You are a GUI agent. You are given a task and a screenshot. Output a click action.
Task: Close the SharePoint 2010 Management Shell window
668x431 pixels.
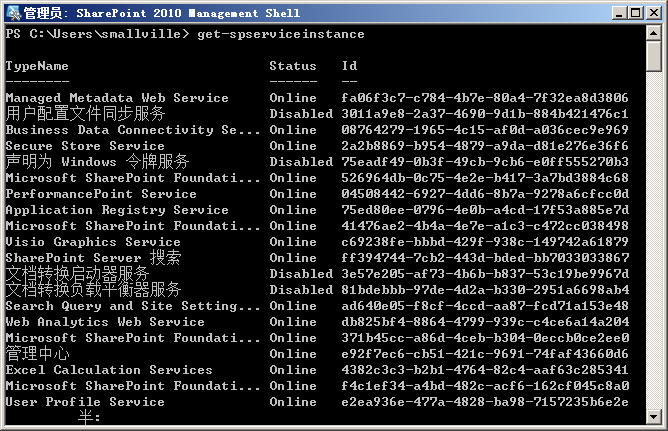click(653, 13)
